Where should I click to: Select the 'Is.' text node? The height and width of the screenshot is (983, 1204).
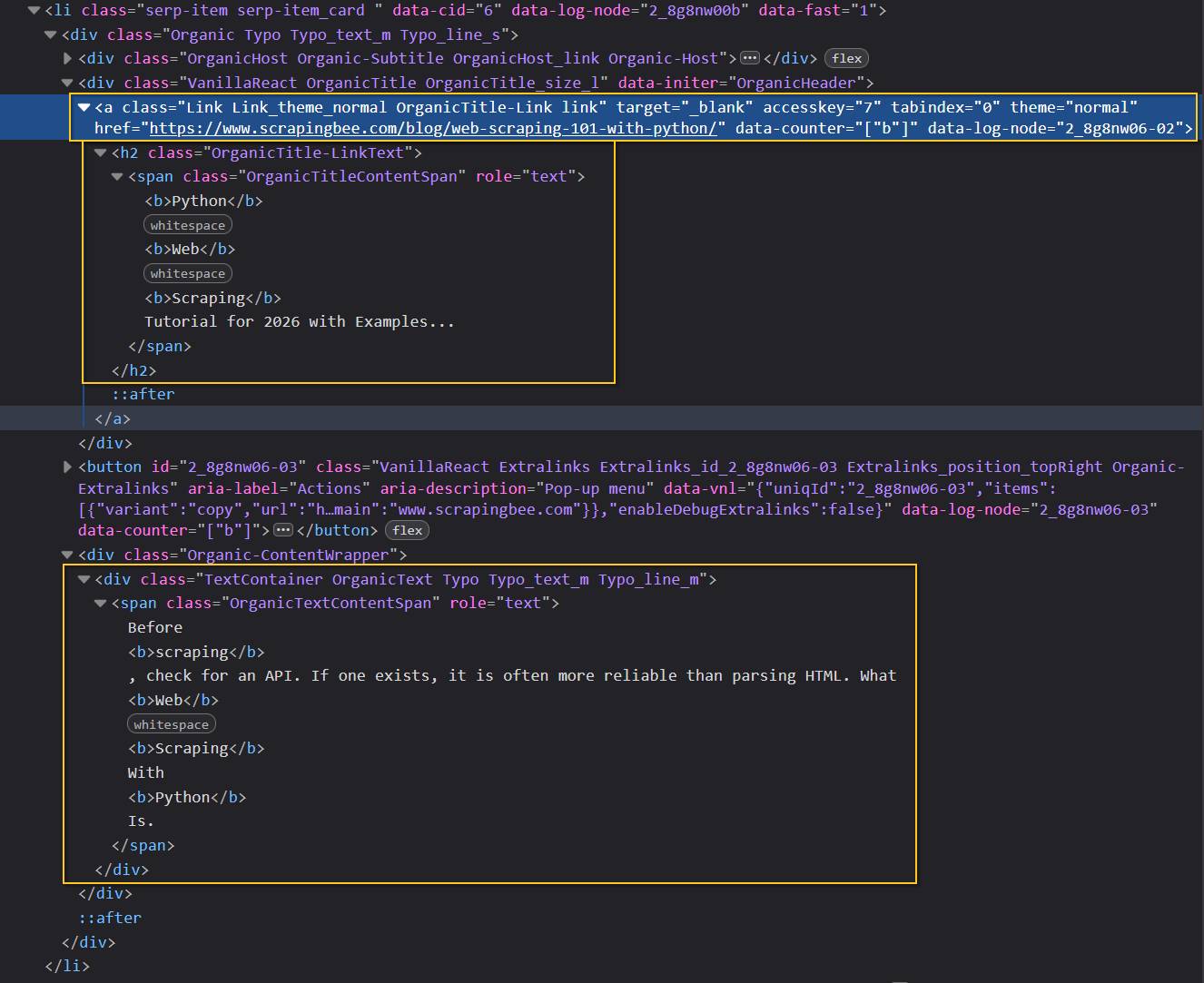click(x=141, y=821)
